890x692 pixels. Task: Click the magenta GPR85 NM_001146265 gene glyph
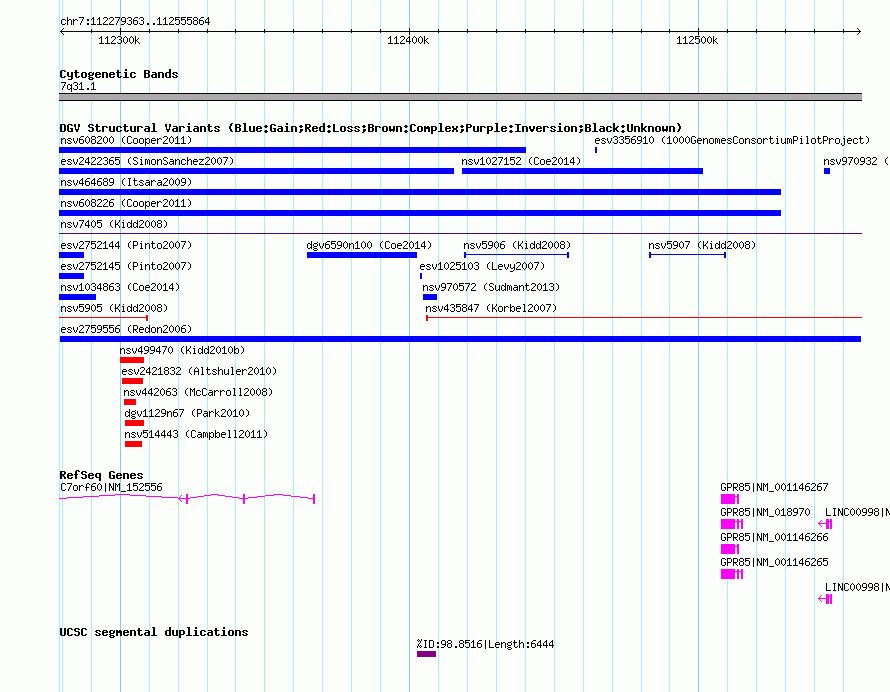coord(732,574)
